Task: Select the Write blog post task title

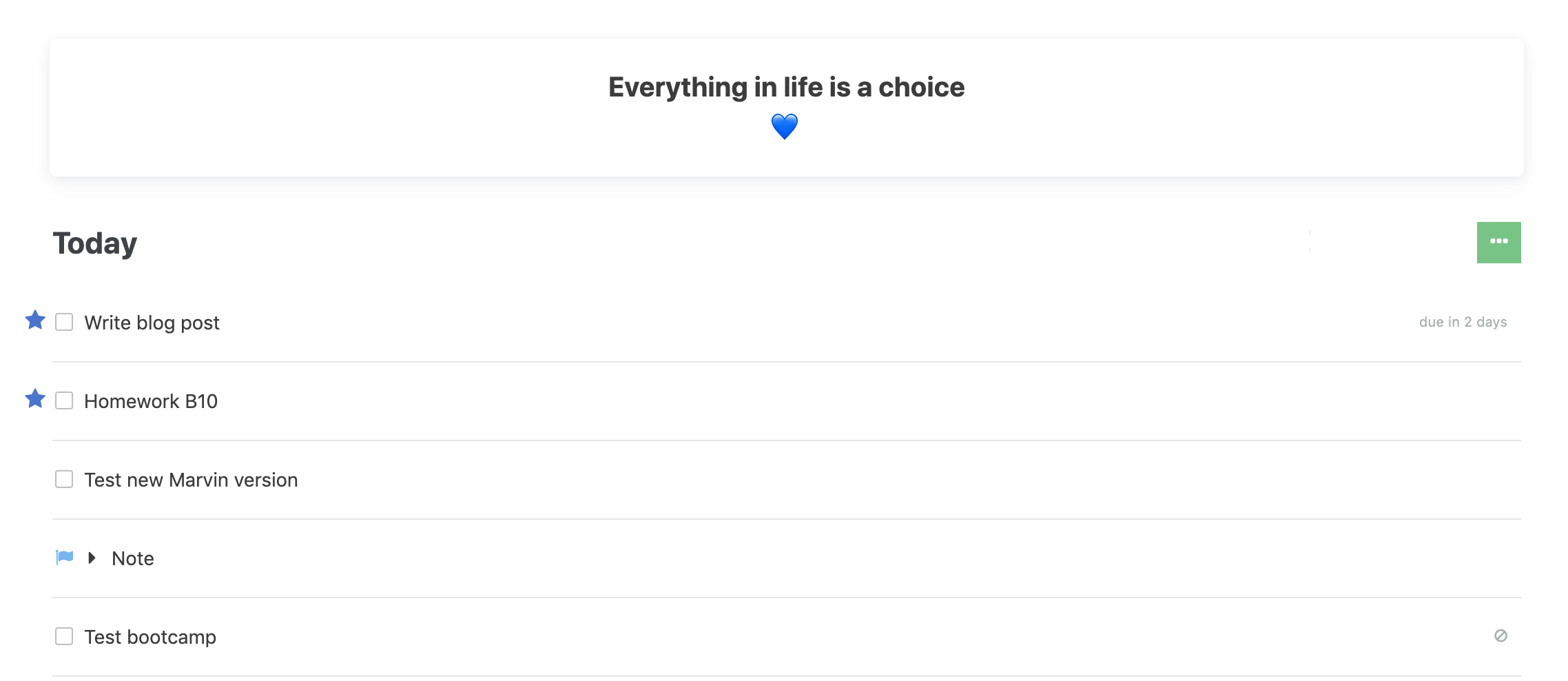Action: tap(152, 323)
